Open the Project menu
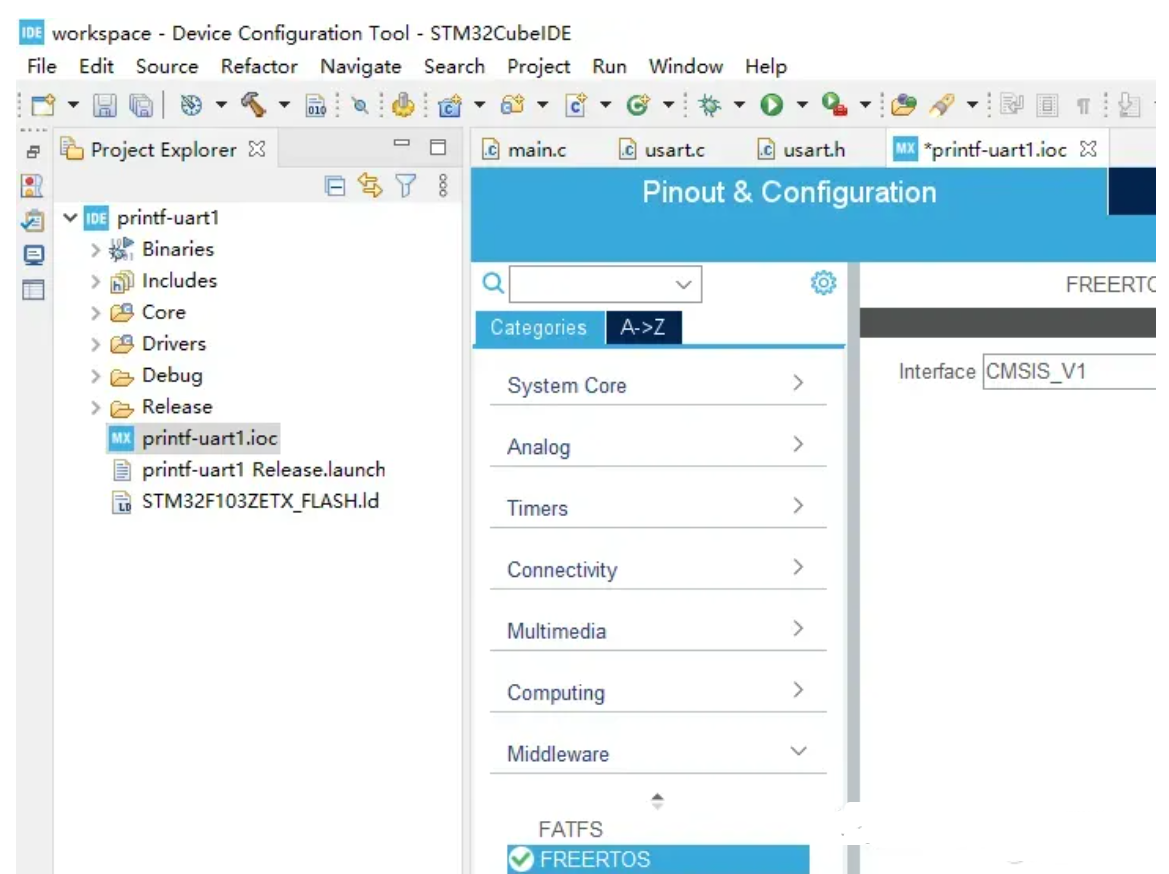Viewport: 1169px width, 874px height. (538, 66)
